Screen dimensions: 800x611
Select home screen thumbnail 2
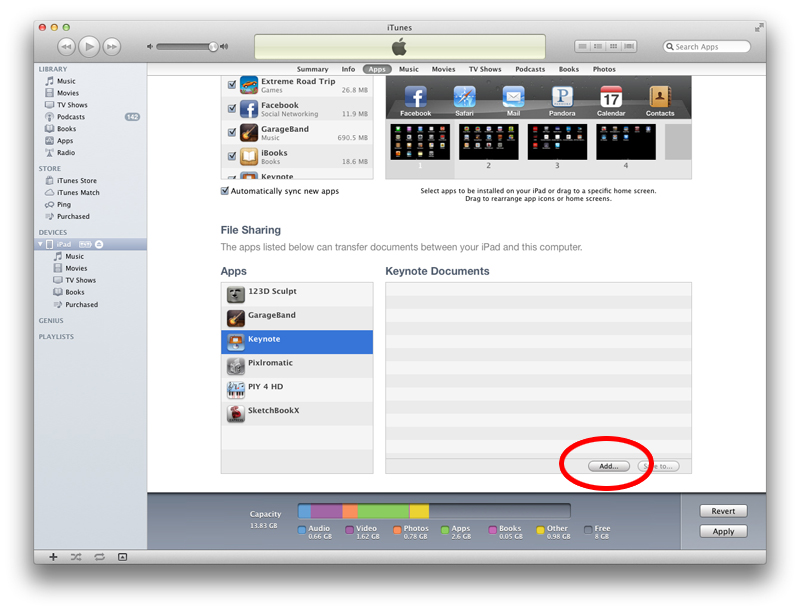(489, 142)
